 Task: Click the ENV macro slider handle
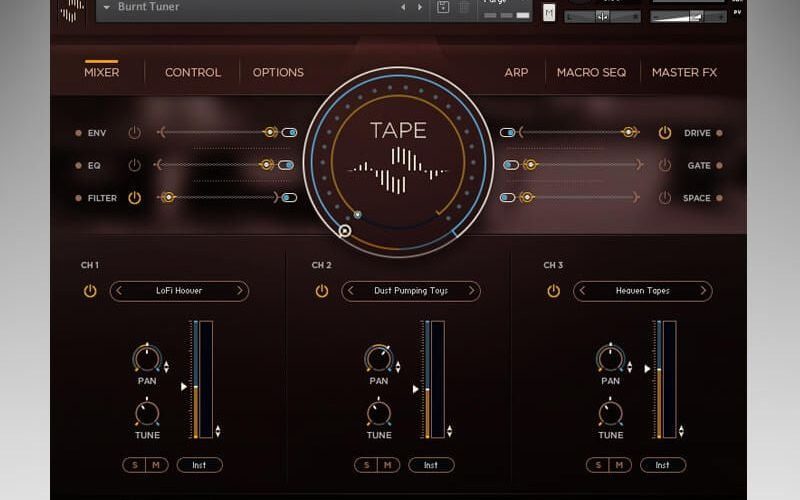(x=270, y=133)
